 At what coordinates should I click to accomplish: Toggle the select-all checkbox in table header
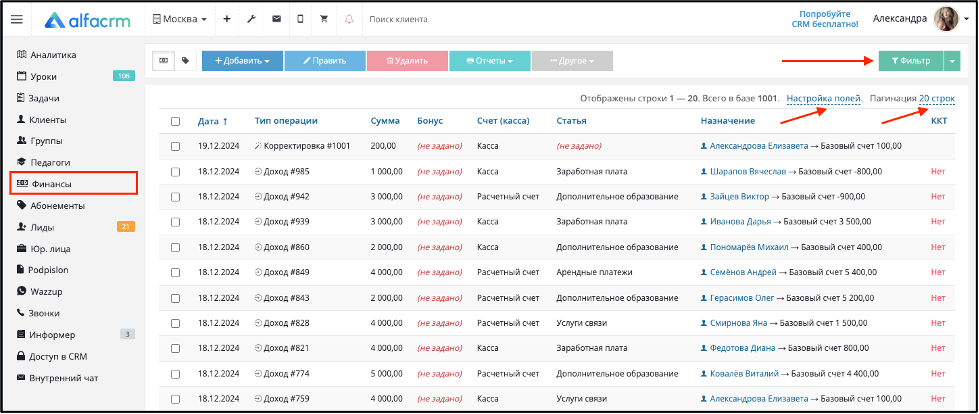[x=175, y=121]
